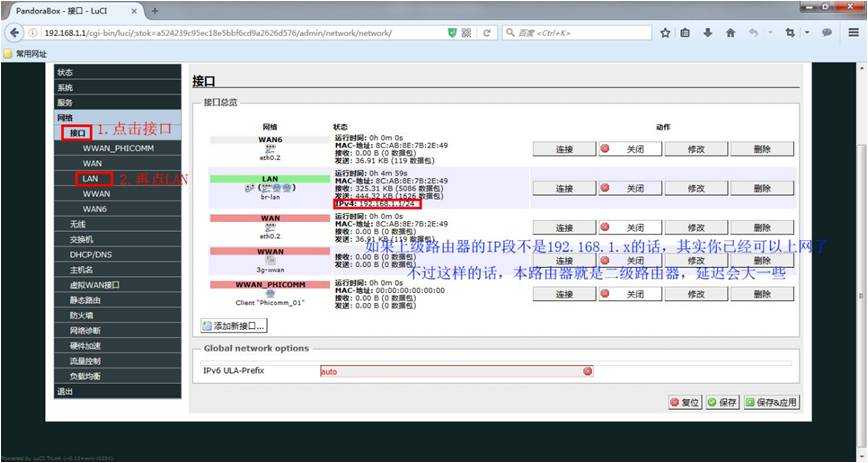
Task: Open new tab with plus button
Action: click(x=154, y=11)
